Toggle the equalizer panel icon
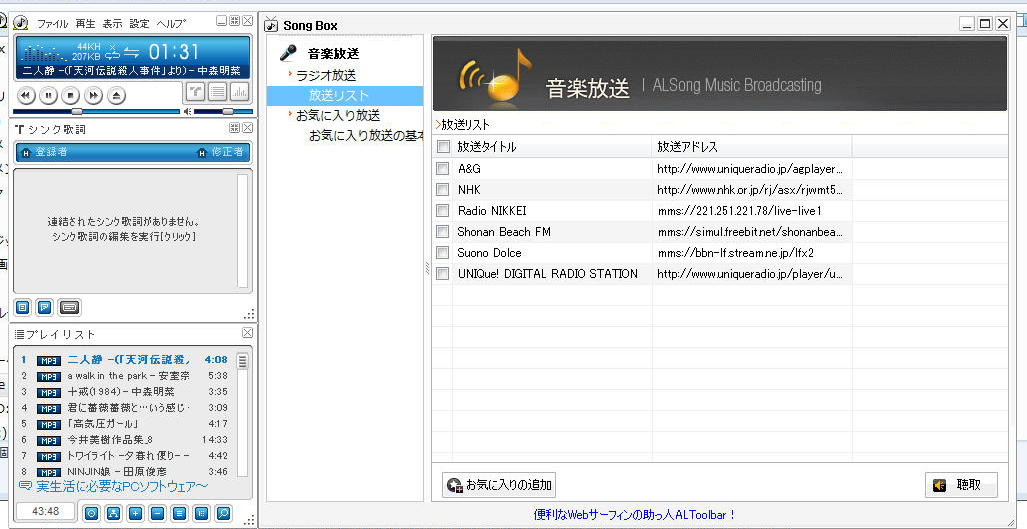This screenshot has width=1027, height=529. 240,93
